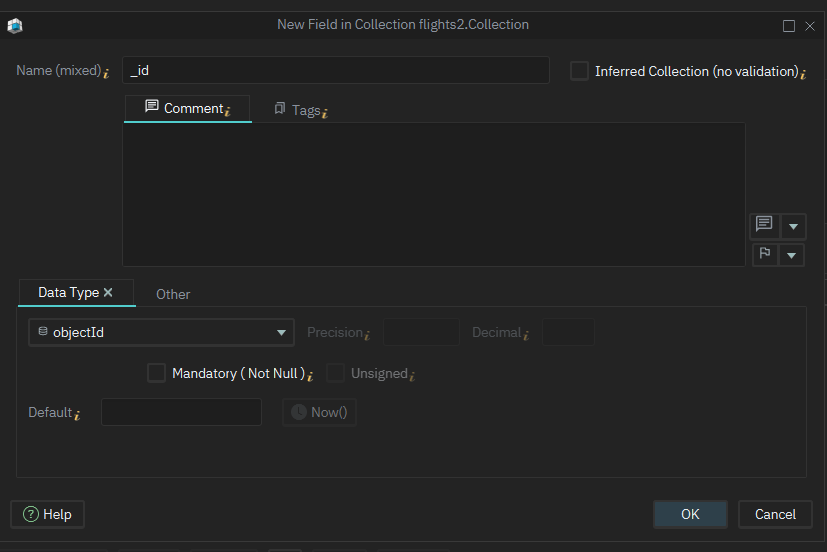Click the Precision input field
This screenshot has width=827, height=552.
[421, 332]
